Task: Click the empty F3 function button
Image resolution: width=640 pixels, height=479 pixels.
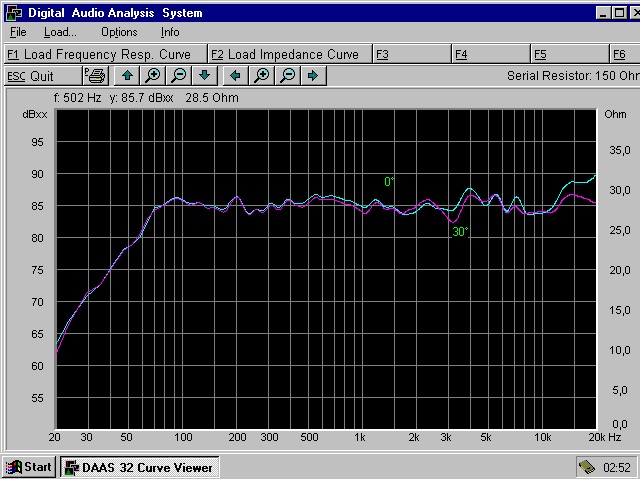Action: coord(411,54)
